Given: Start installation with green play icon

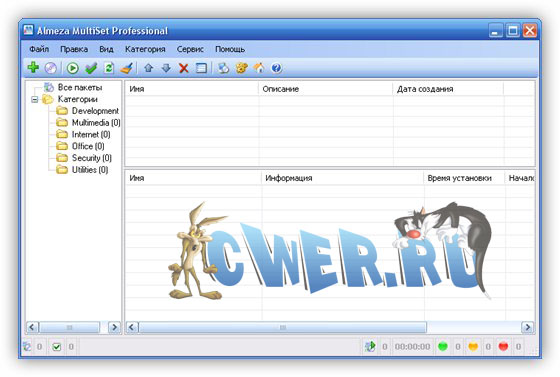Looking at the screenshot, I should pos(72,68).
